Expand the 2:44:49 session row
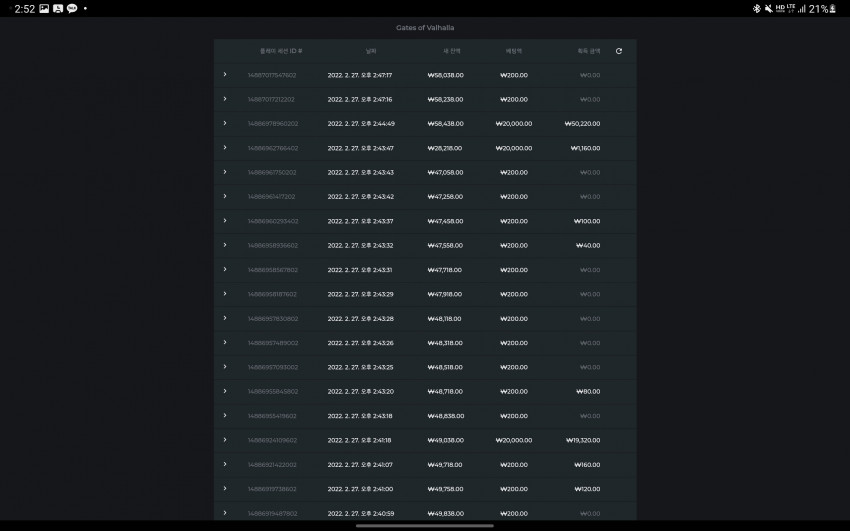 [225, 123]
